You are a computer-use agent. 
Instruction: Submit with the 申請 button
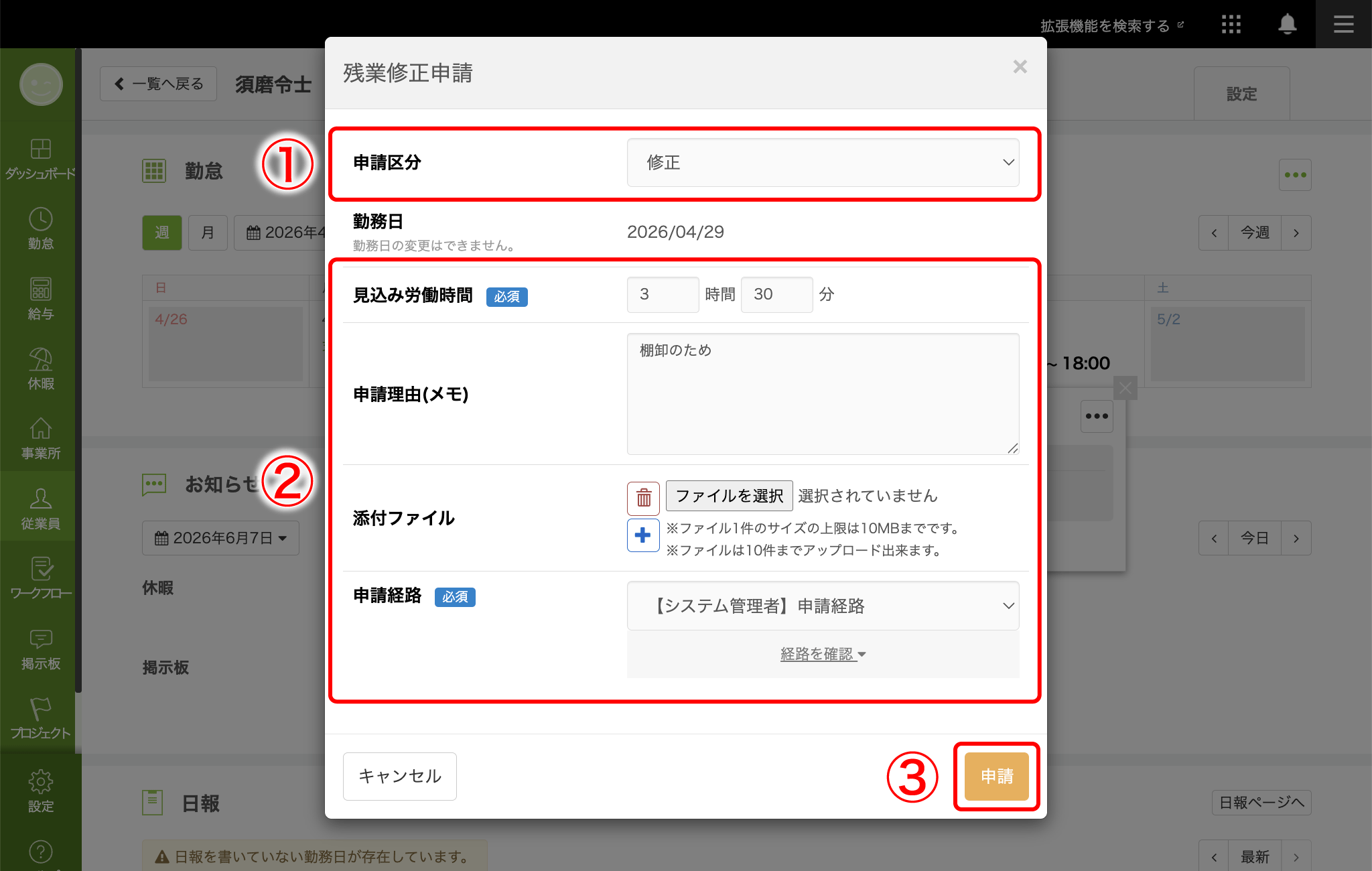point(996,776)
